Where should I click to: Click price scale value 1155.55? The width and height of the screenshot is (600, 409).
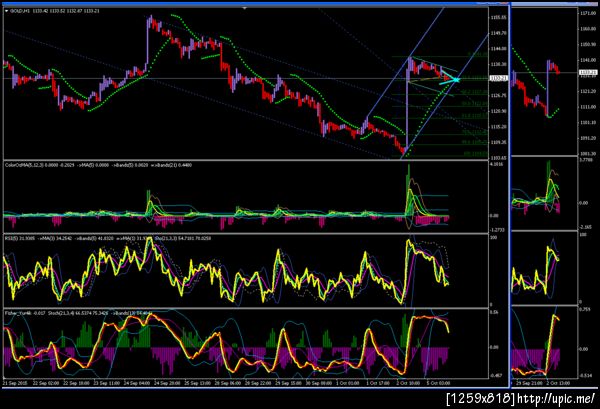(498, 18)
